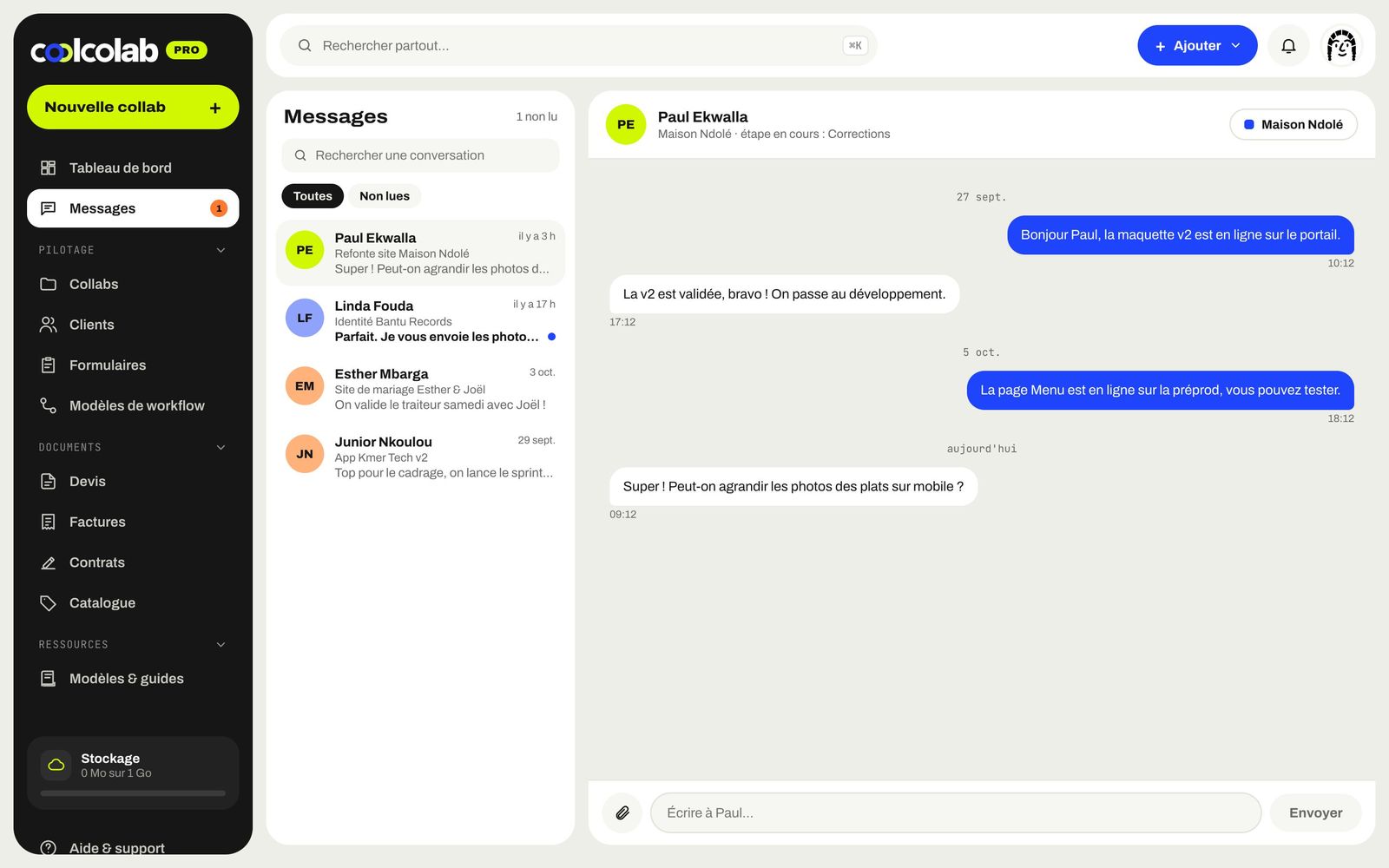Click Nouvelle collab button
Screen dimensions: 1389x868
[x=133, y=107]
